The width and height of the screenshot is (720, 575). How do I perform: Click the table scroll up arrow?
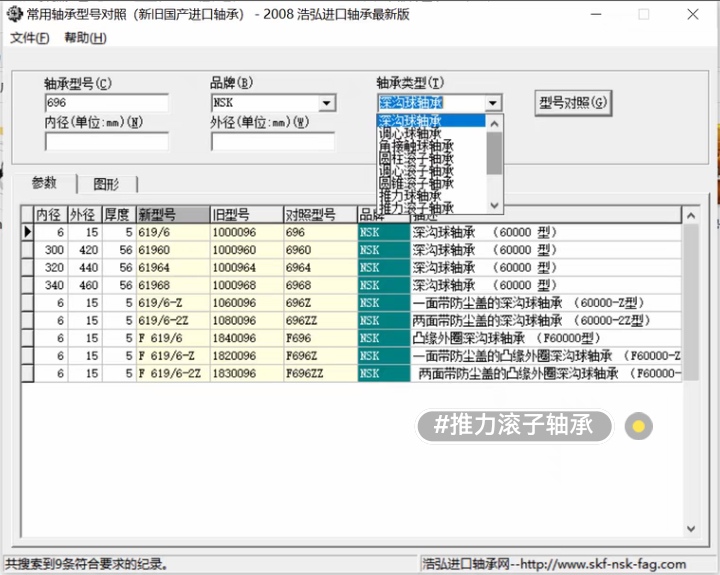click(x=691, y=215)
